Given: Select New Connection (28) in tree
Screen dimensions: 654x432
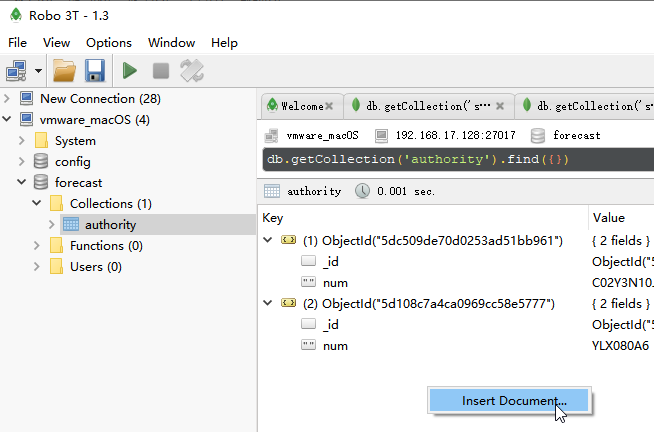Looking at the screenshot, I should pyautogui.click(x=100, y=99).
